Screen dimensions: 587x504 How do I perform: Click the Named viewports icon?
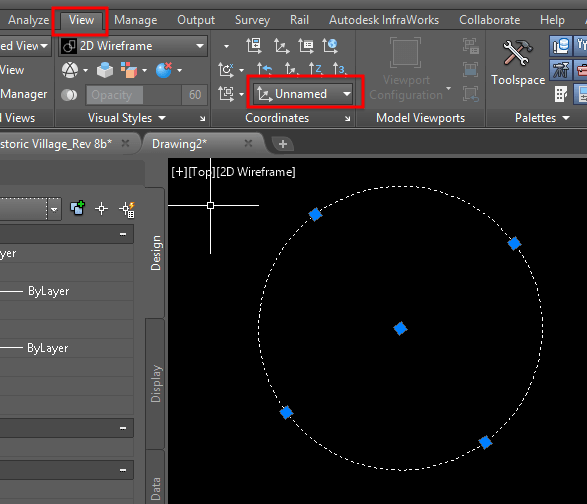(x=471, y=46)
